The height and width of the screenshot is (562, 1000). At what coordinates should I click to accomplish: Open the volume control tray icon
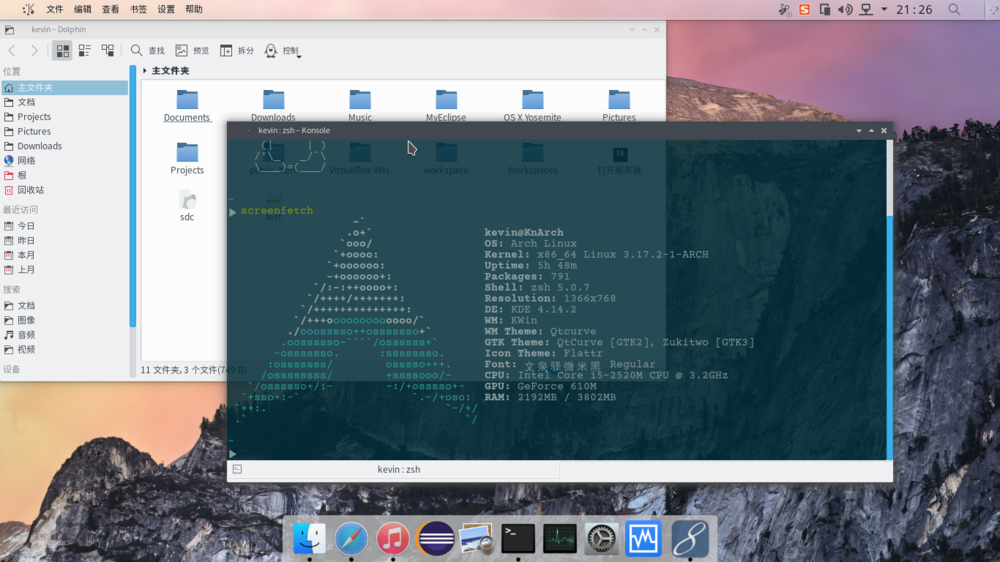click(845, 10)
